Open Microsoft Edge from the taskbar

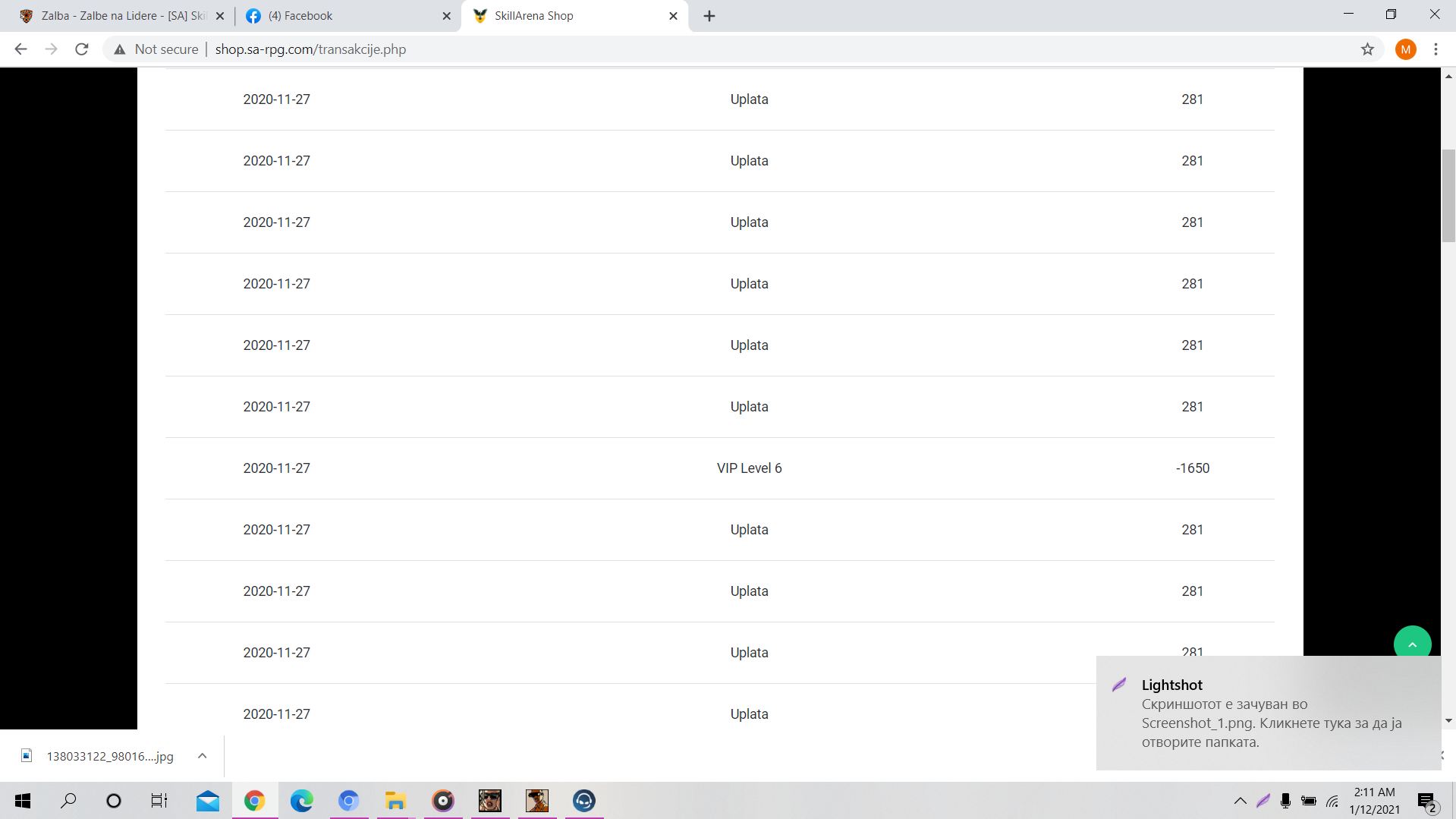click(x=301, y=801)
